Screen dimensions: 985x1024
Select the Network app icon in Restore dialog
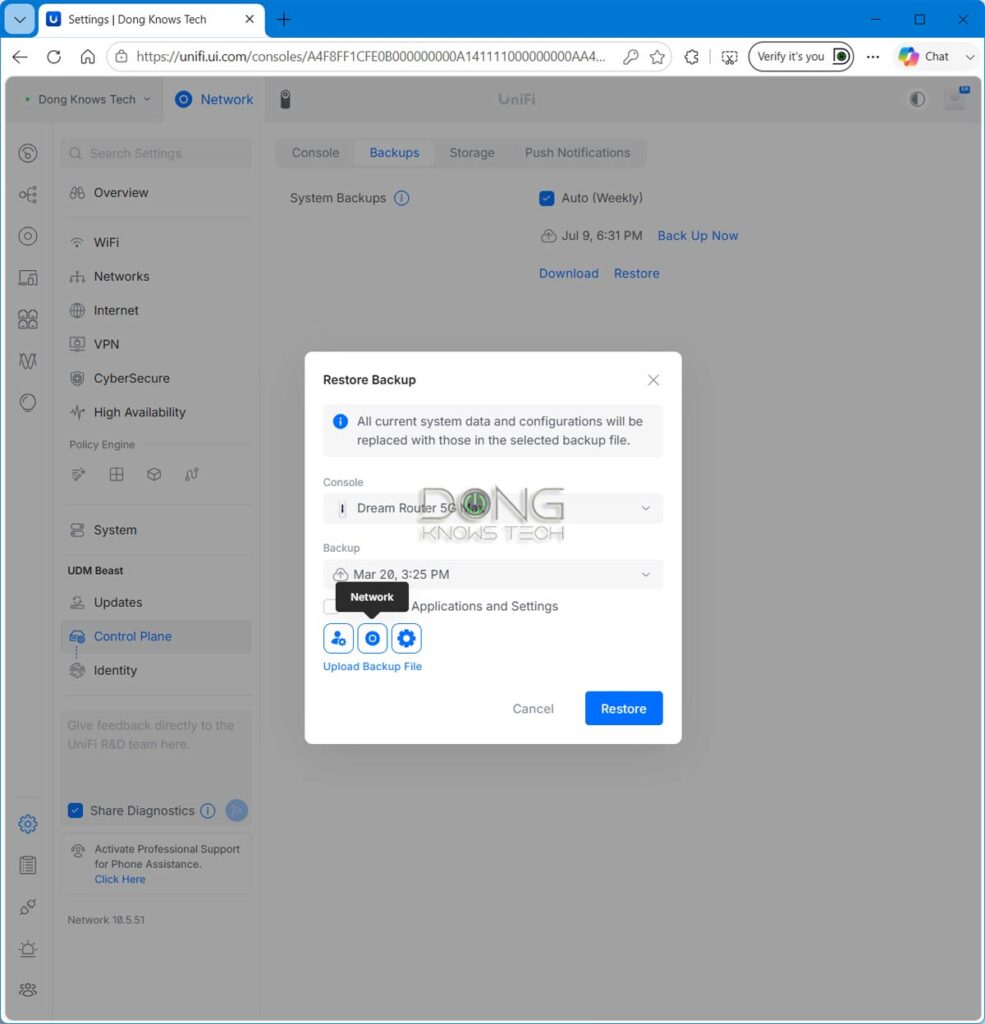(372, 638)
